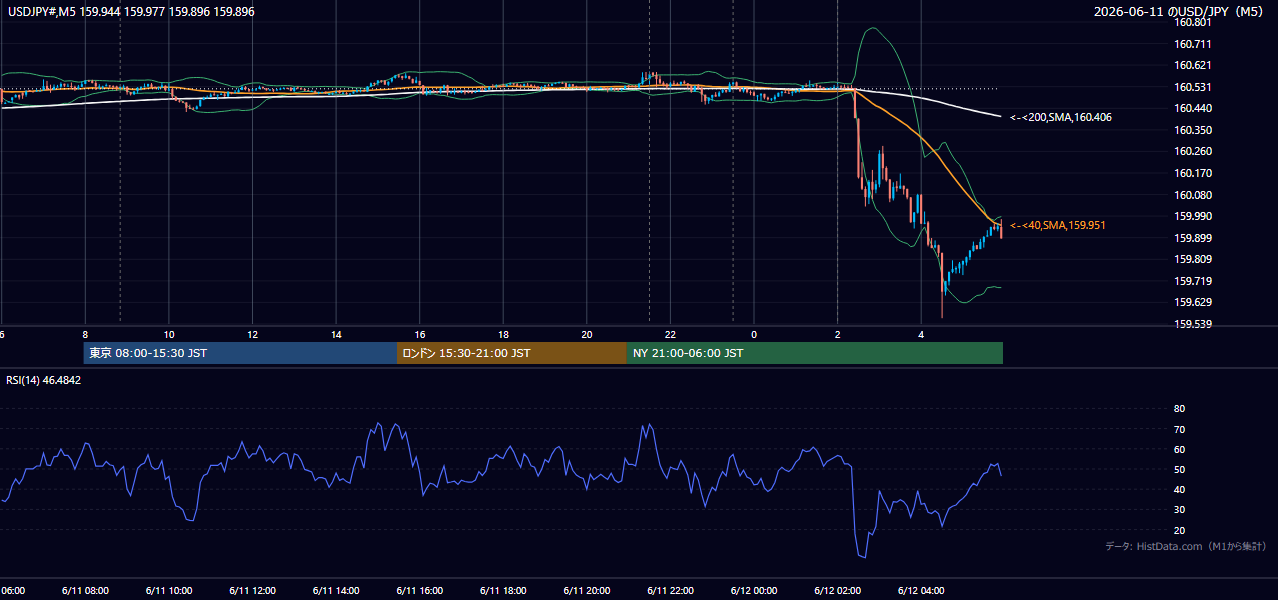Select the NY 21:00-06:00 JST session bar
This screenshot has height=600, width=1278.
point(815,353)
